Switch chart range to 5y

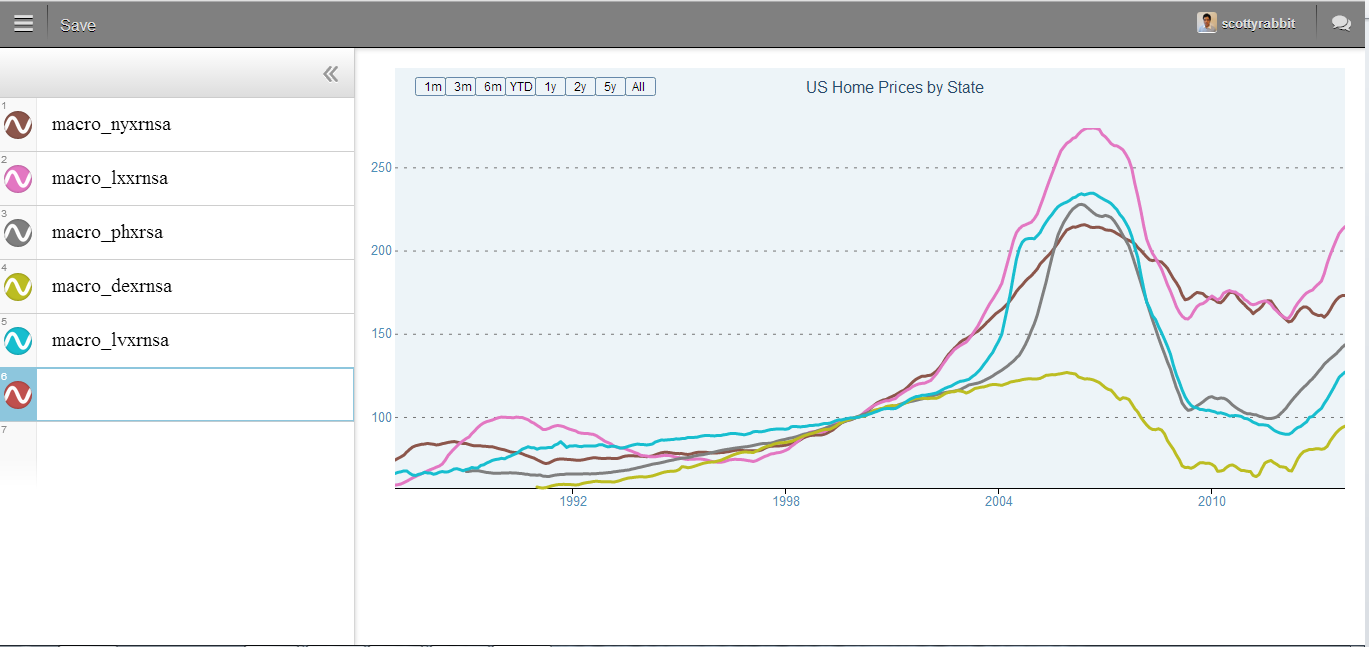[610, 87]
